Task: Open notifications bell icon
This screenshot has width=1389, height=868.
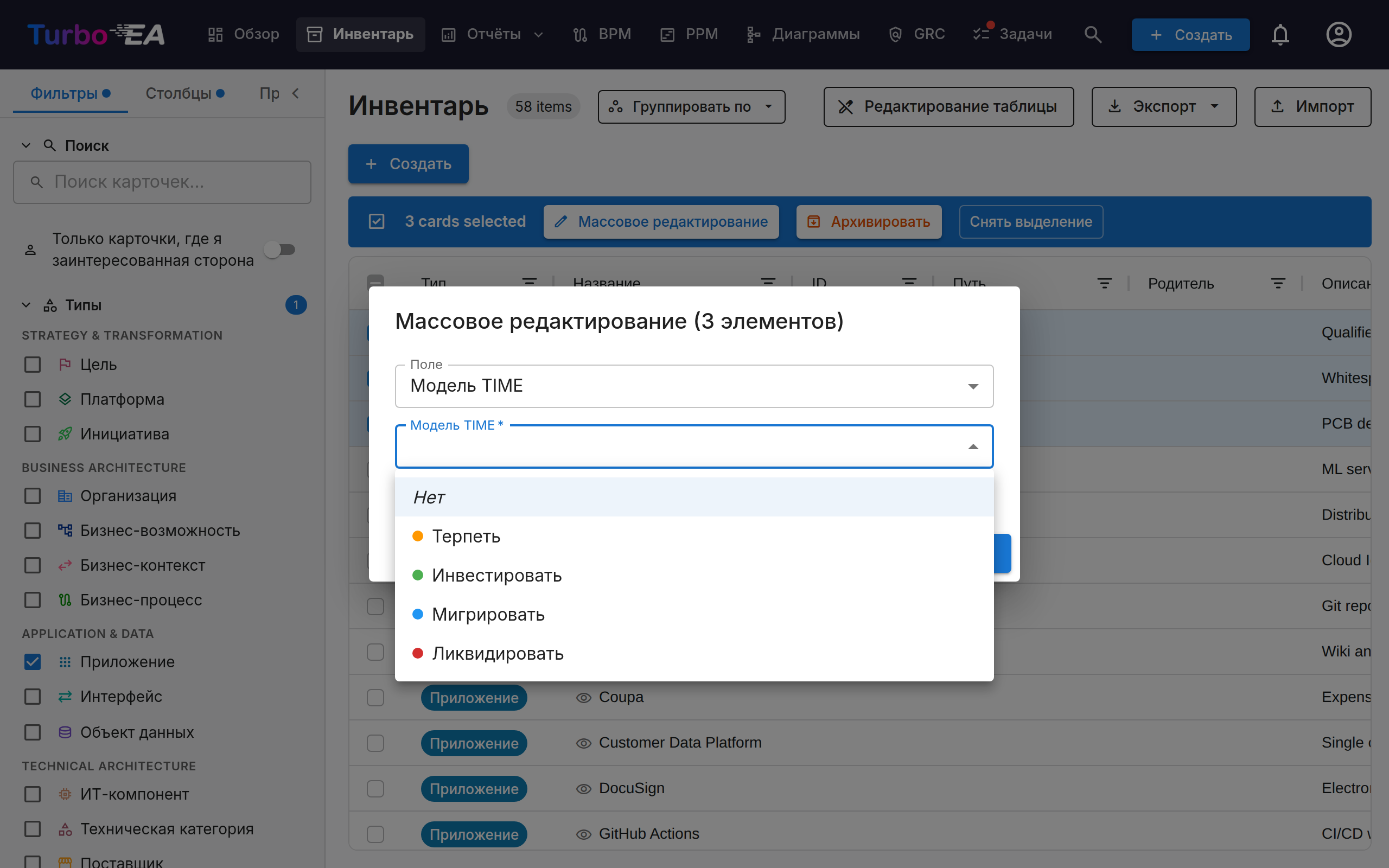Action: pos(1280,34)
